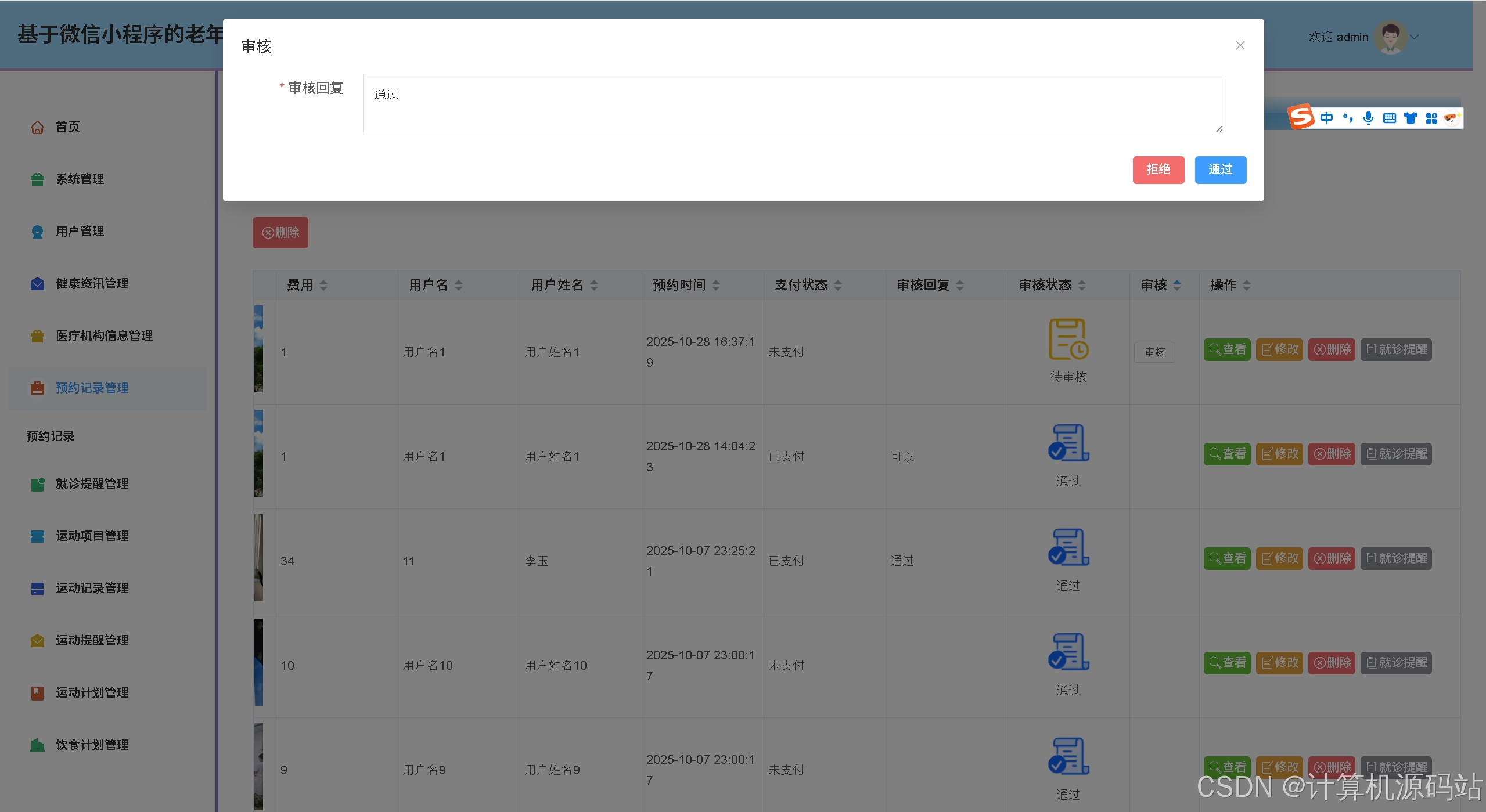Click the 系统管理 sidebar icon
Viewport: 1486px width, 812px height.
tap(37, 179)
